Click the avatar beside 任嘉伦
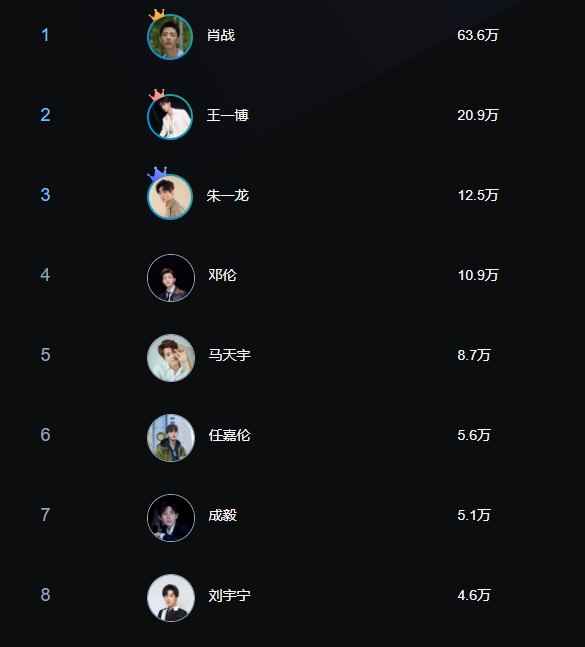The image size is (585, 647). [x=171, y=438]
